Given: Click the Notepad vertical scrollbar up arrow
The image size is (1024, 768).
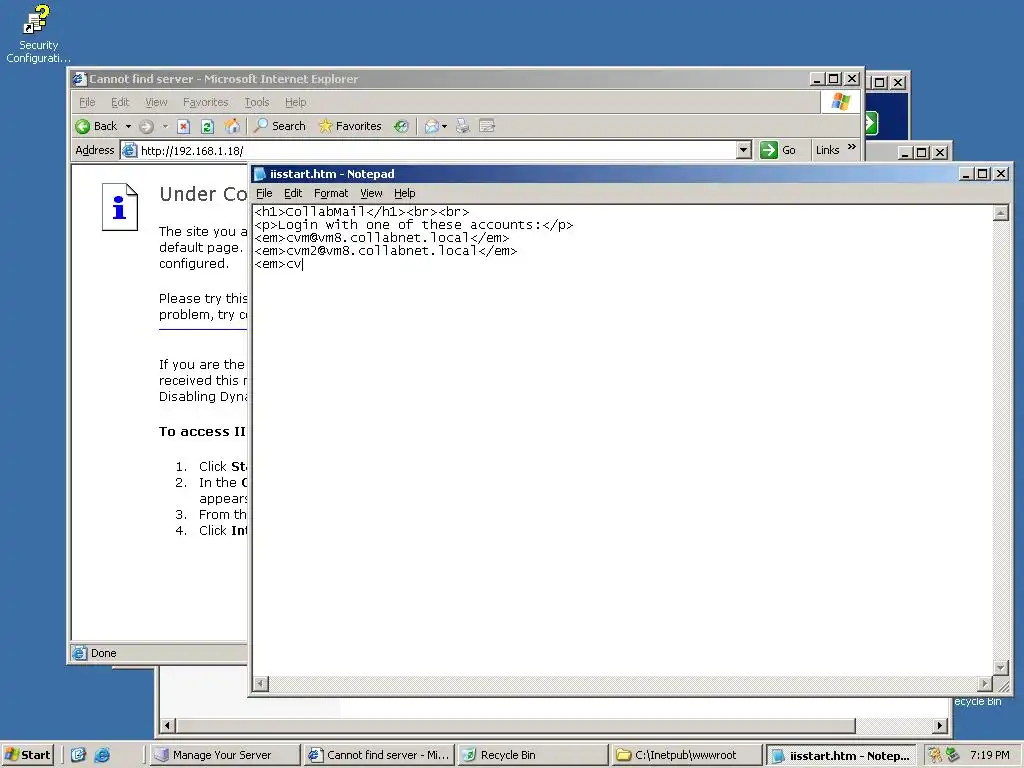Looking at the screenshot, I should (1000, 213).
